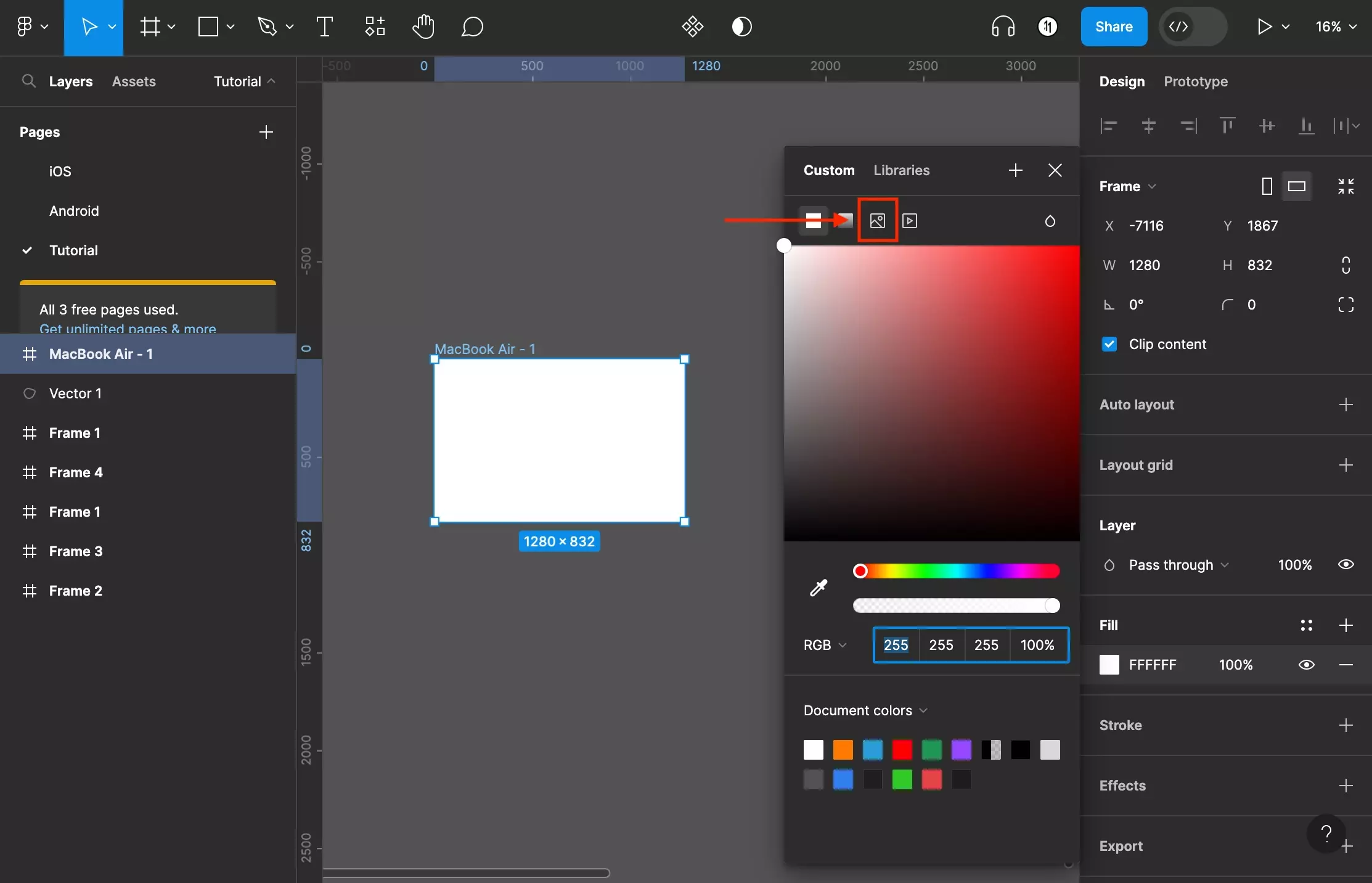This screenshot has height=883, width=1372.
Task: Select the red document color swatch
Action: (x=902, y=749)
